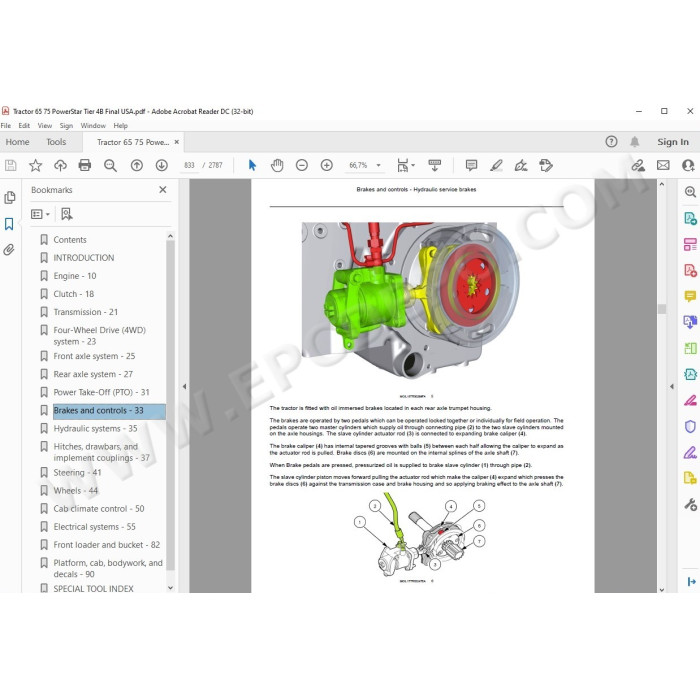Add the file to starred favorites

[x=35, y=166]
